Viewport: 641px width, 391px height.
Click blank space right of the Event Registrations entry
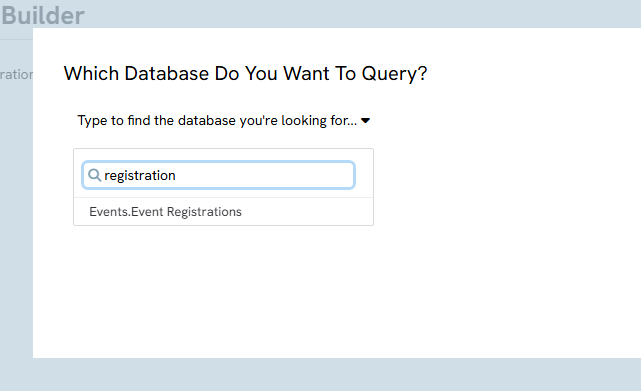tap(307, 211)
